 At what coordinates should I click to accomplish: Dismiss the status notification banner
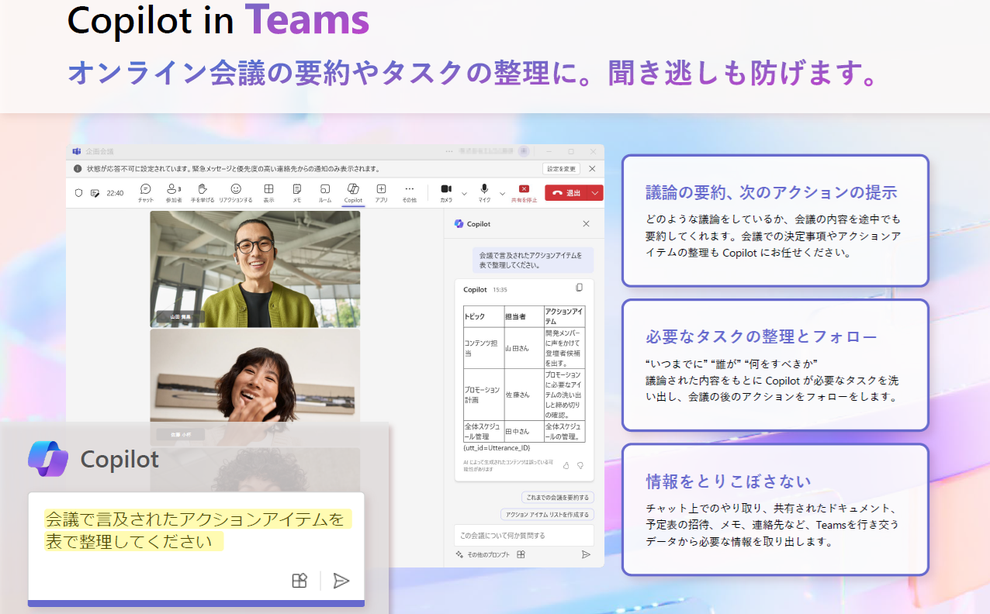pyautogui.click(x=592, y=169)
